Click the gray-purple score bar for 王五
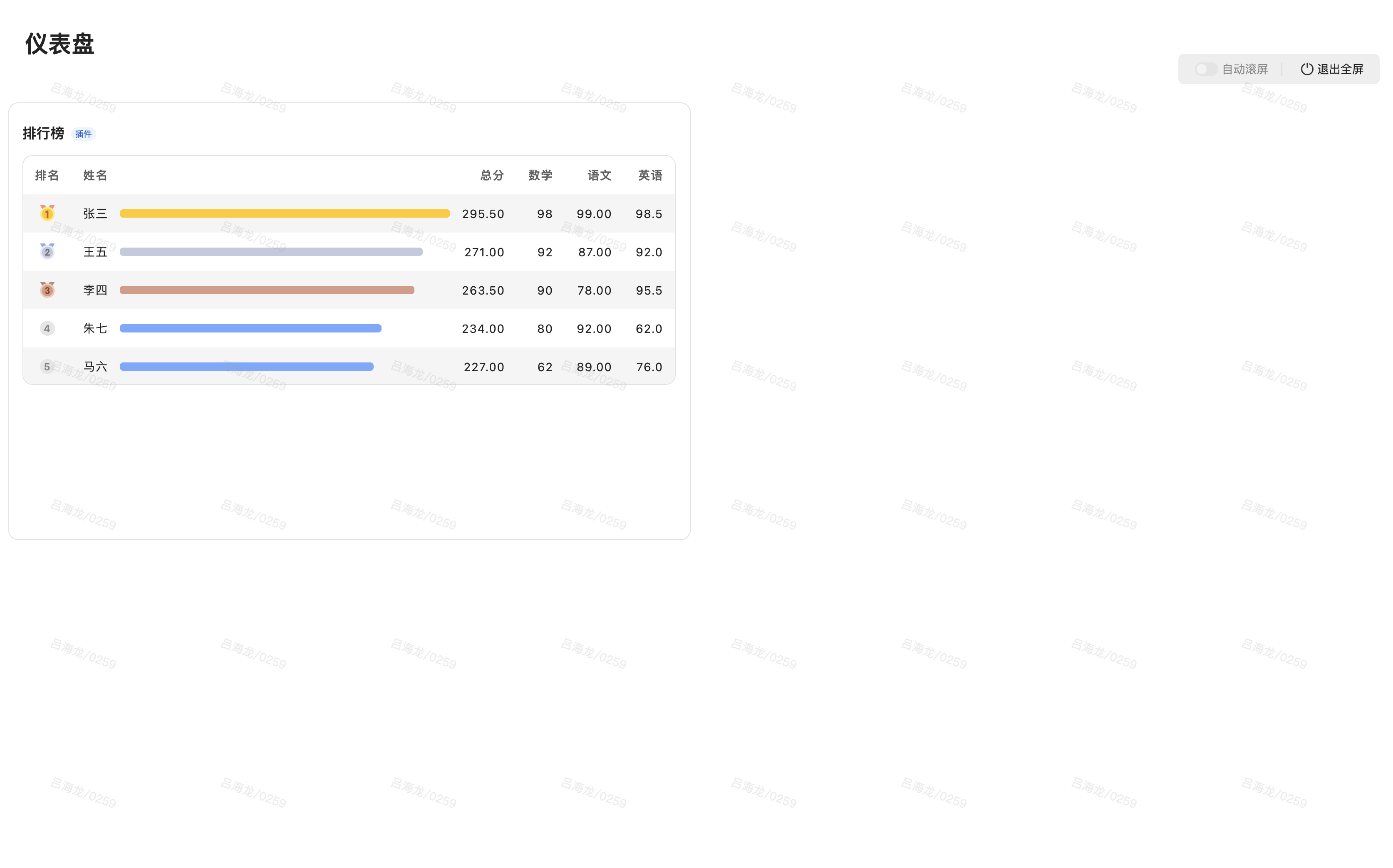Image resolution: width=1393 pixels, height=868 pixels. click(271, 251)
